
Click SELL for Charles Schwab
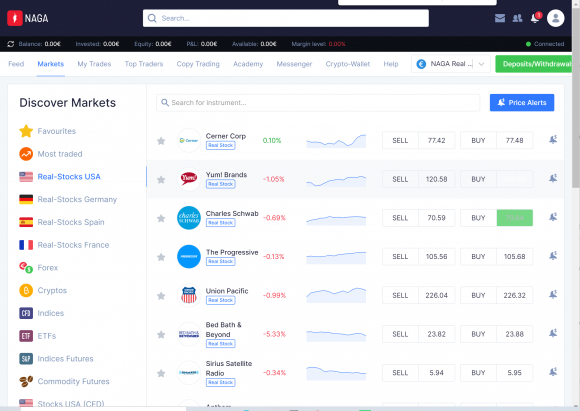[x=400, y=218]
